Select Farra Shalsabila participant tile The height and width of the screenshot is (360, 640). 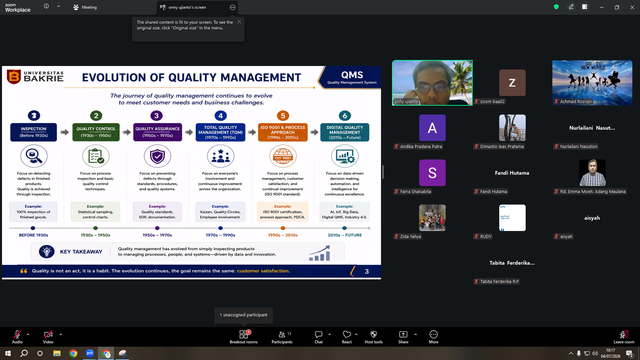[x=432, y=173]
